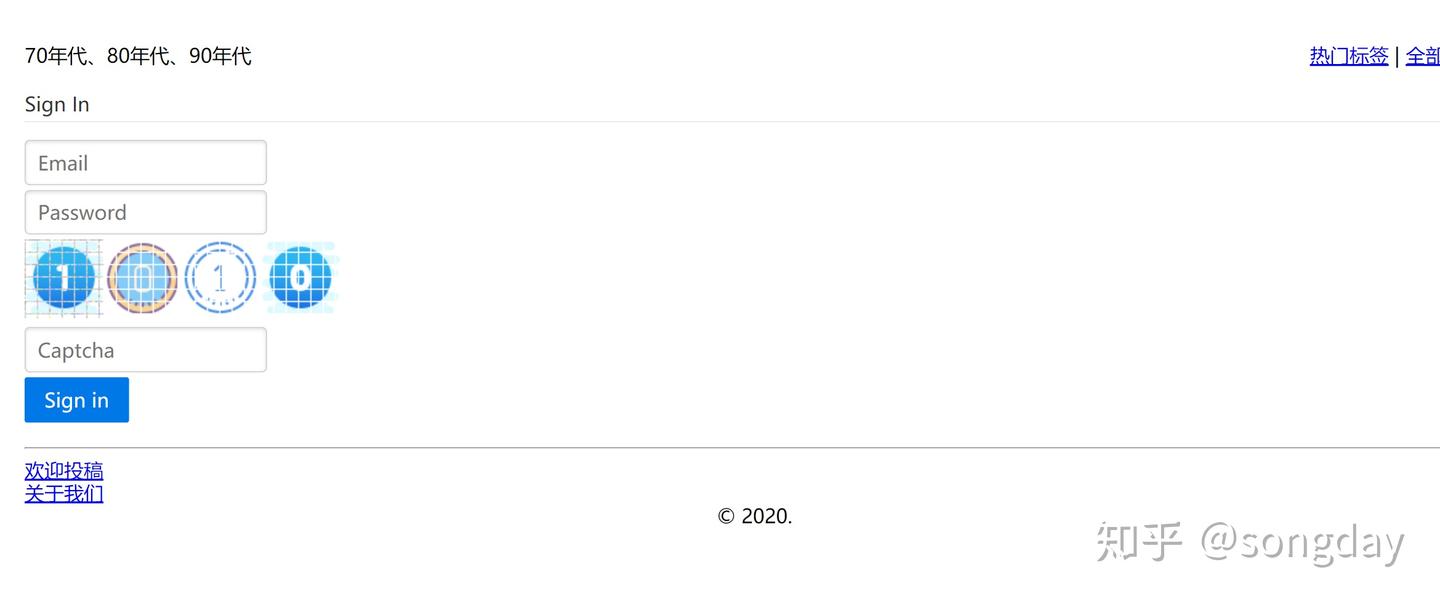Open the 热门标签 link

[x=1349, y=56]
